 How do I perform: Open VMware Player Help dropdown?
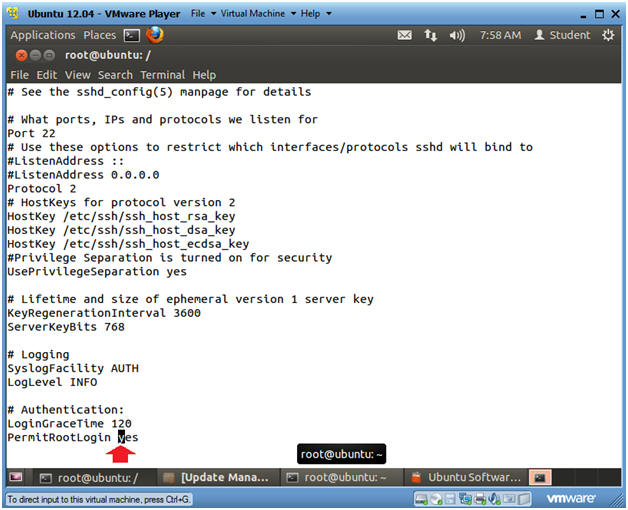coord(316,14)
